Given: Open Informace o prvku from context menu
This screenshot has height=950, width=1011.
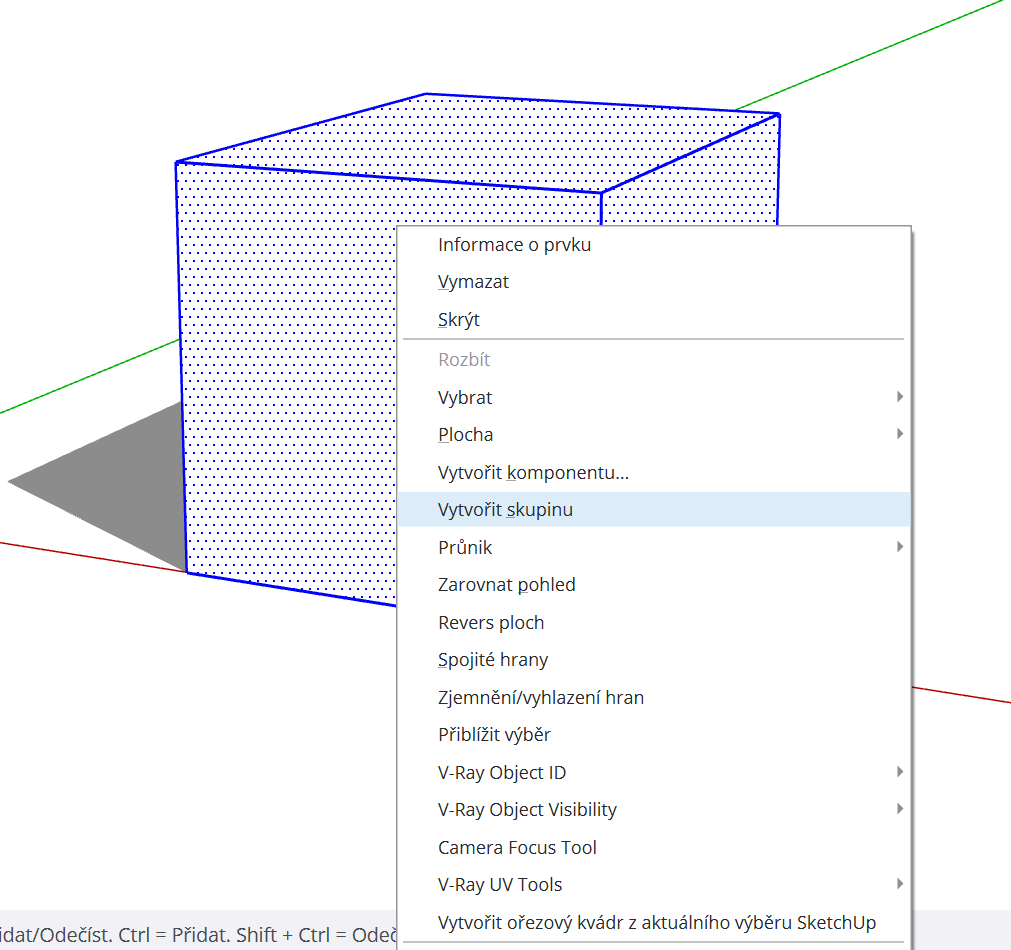Looking at the screenshot, I should click(x=514, y=245).
